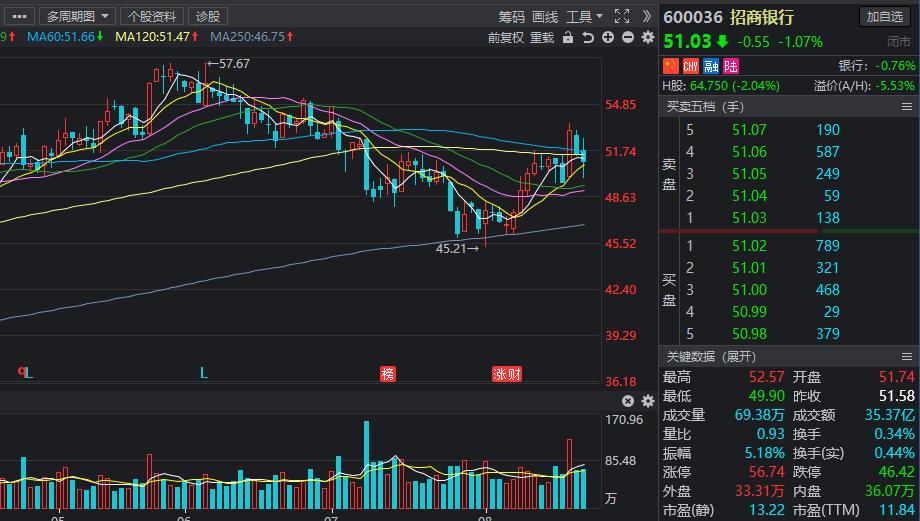Click the cyan L marker near June

click(204, 373)
